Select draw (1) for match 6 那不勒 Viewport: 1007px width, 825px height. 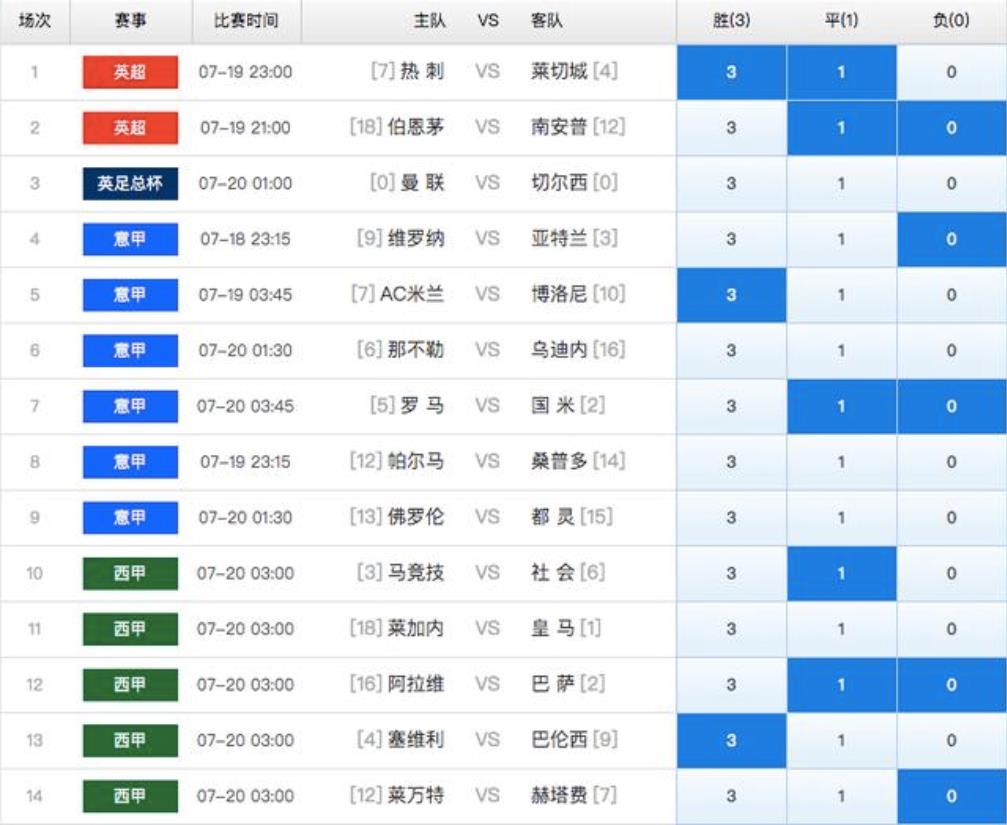point(841,351)
